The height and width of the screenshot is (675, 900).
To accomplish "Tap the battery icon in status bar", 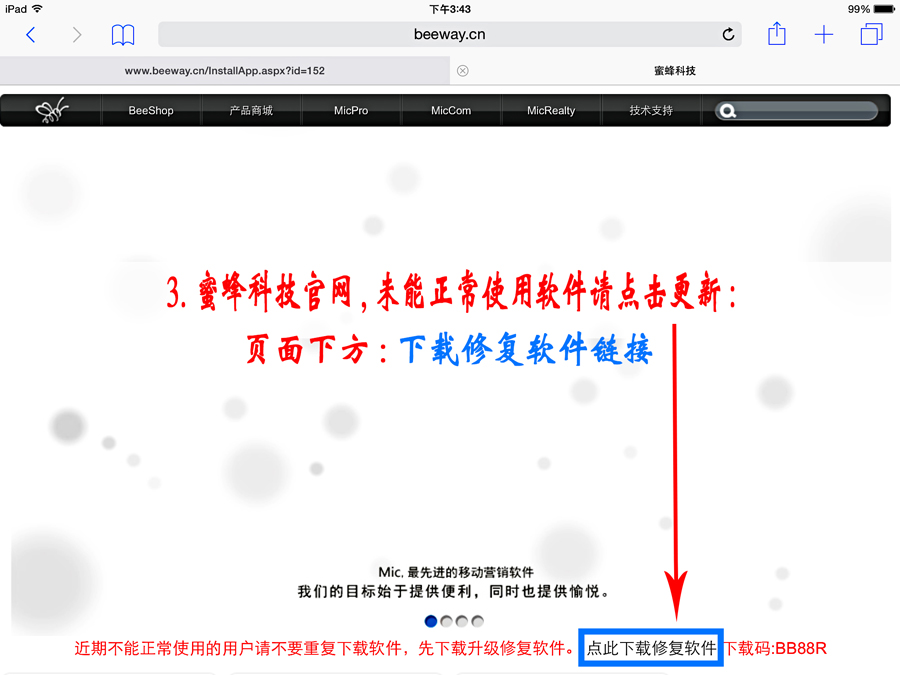I will coord(884,9).
